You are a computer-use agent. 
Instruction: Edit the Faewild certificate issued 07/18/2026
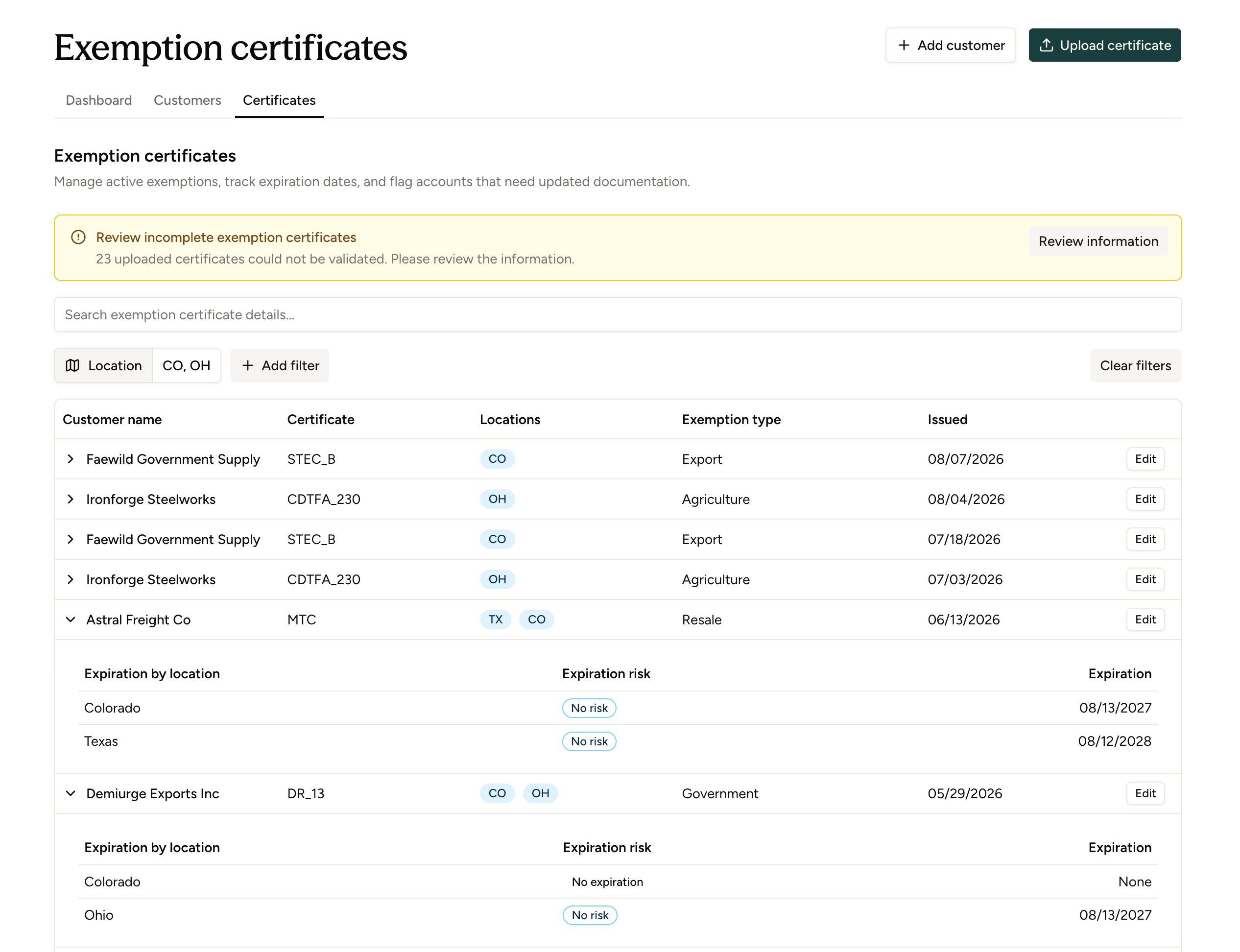point(1145,540)
